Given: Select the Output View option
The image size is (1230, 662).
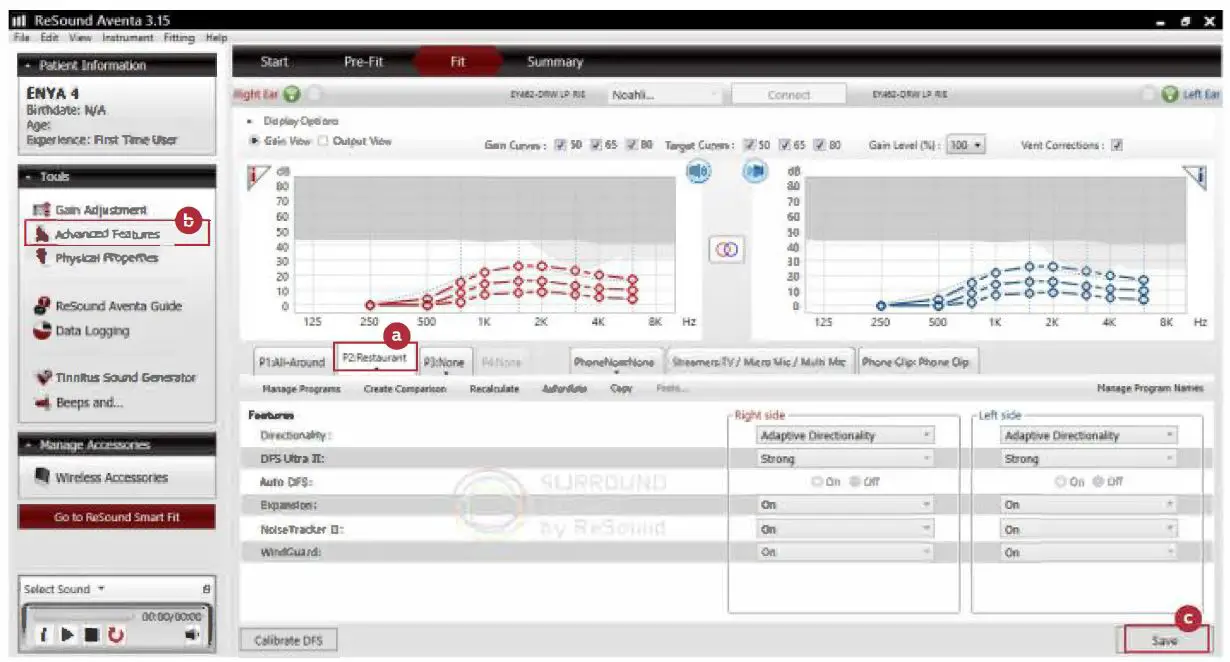Looking at the screenshot, I should coord(323,141).
